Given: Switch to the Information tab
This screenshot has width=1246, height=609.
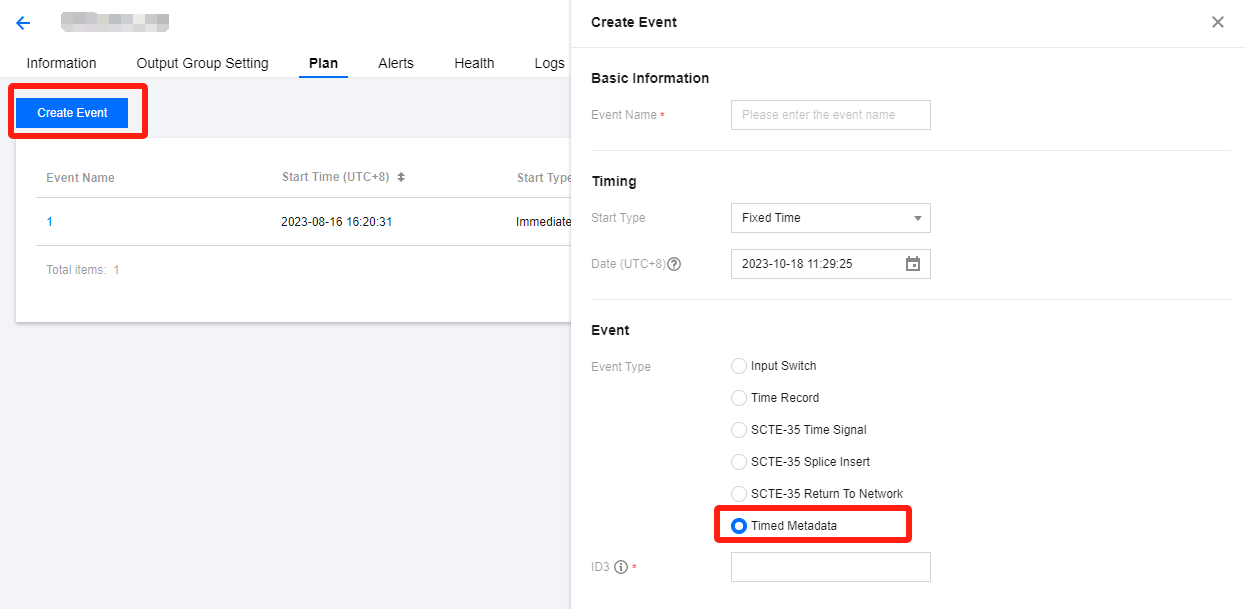Looking at the screenshot, I should [x=61, y=63].
